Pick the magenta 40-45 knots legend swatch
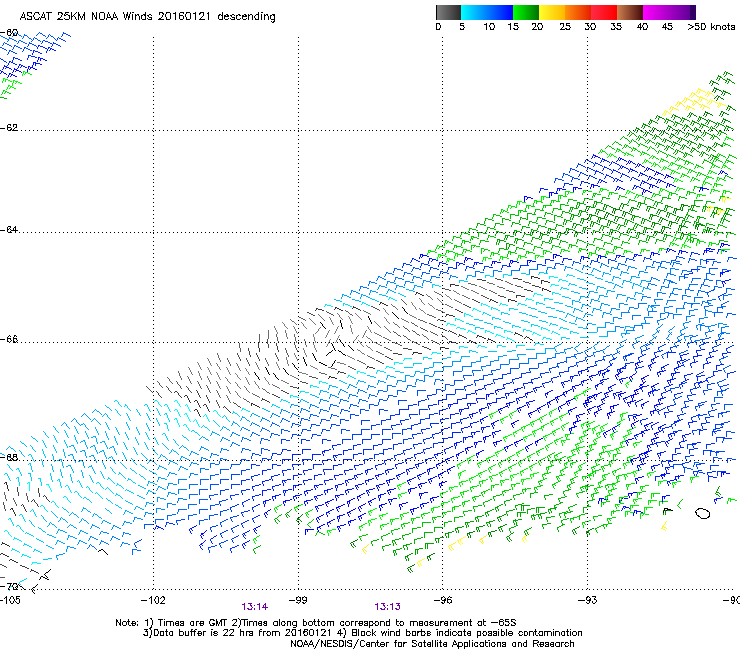740x650 pixels. tap(656, 12)
